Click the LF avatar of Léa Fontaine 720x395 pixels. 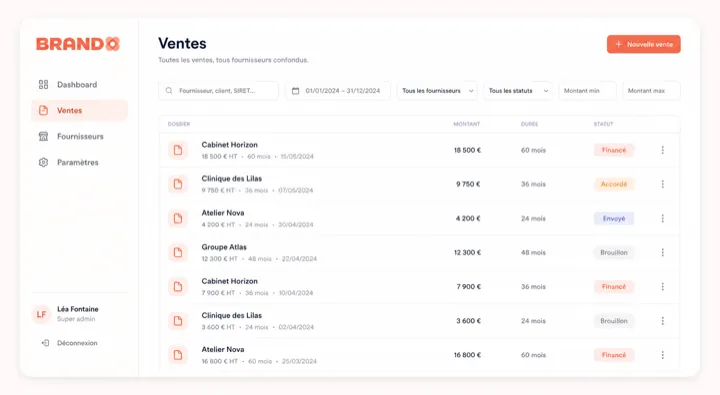(x=41, y=314)
